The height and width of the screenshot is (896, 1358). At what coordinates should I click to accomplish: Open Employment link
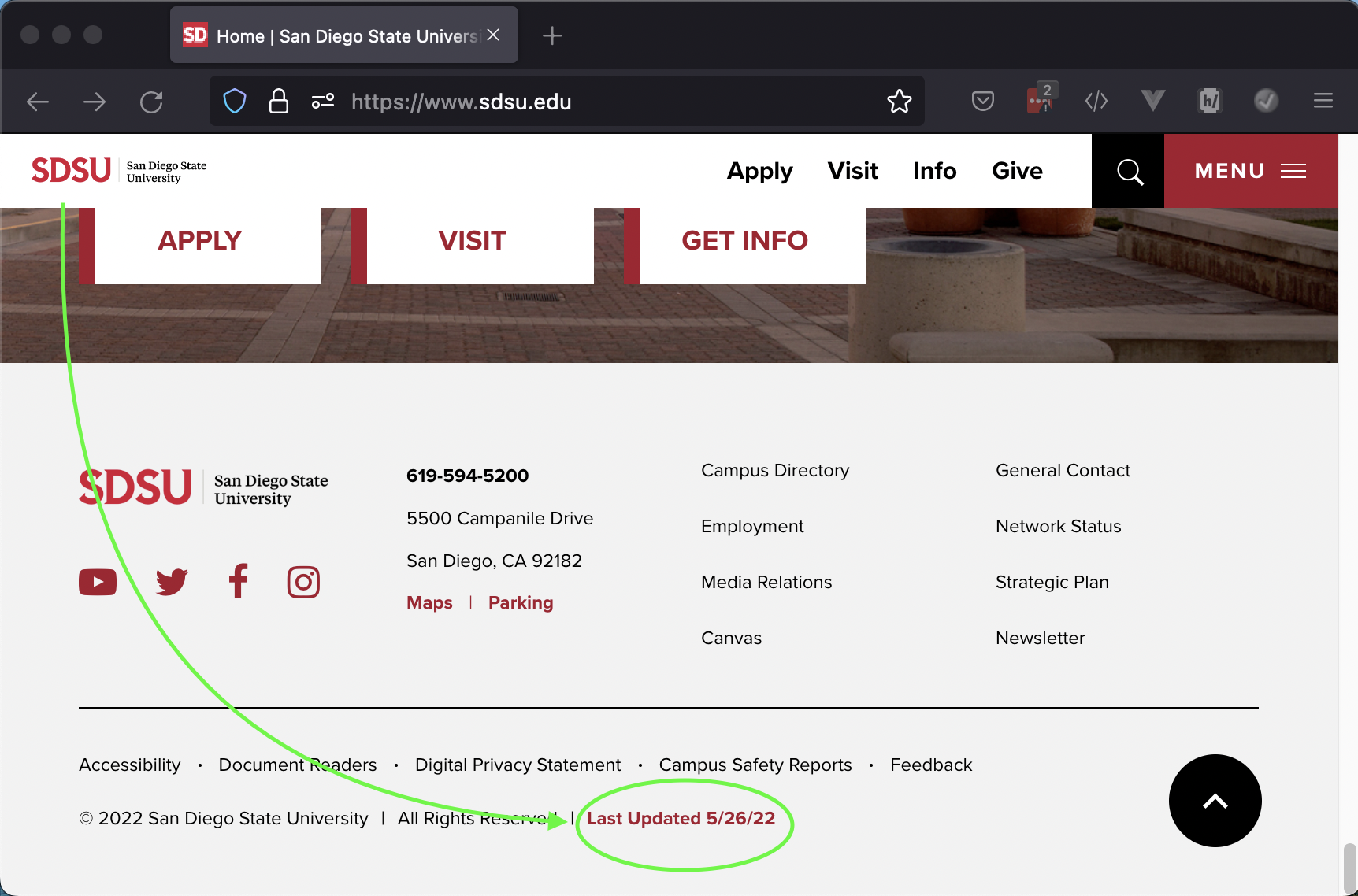click(752, 527)
